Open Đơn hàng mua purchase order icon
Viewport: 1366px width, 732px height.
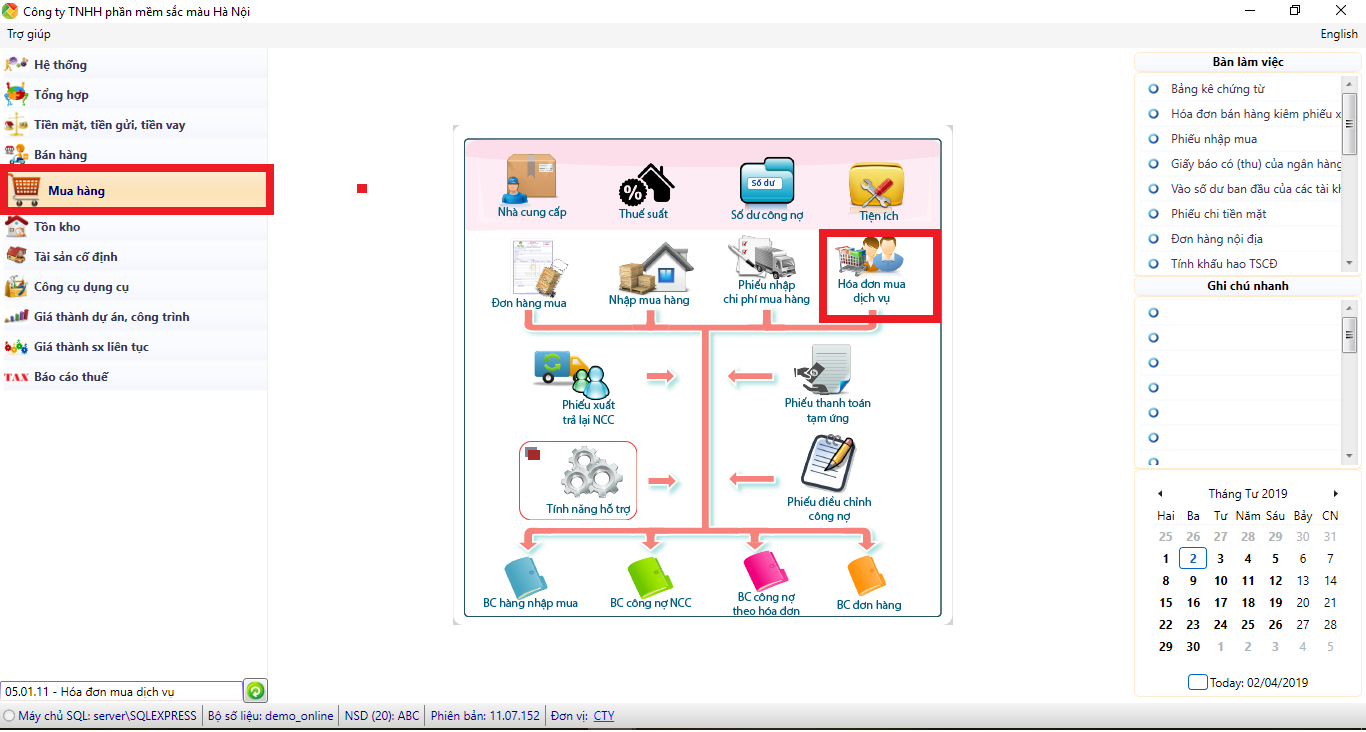(x=529, y=270)
